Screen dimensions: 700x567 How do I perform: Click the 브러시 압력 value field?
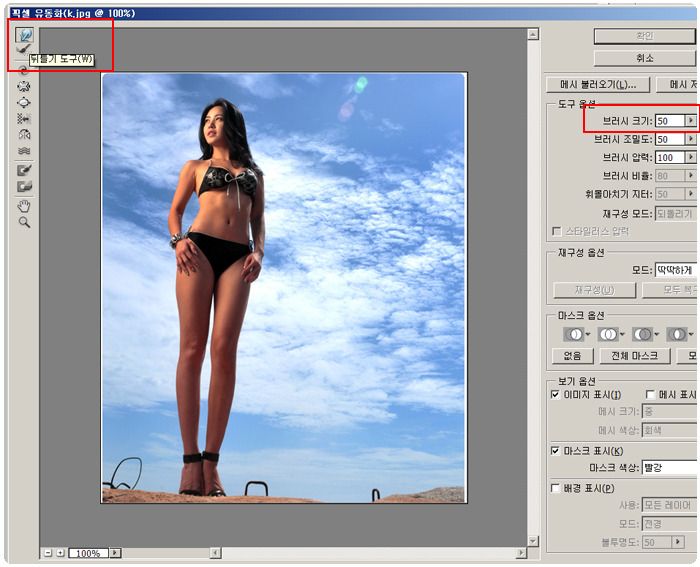click(670, 157)
